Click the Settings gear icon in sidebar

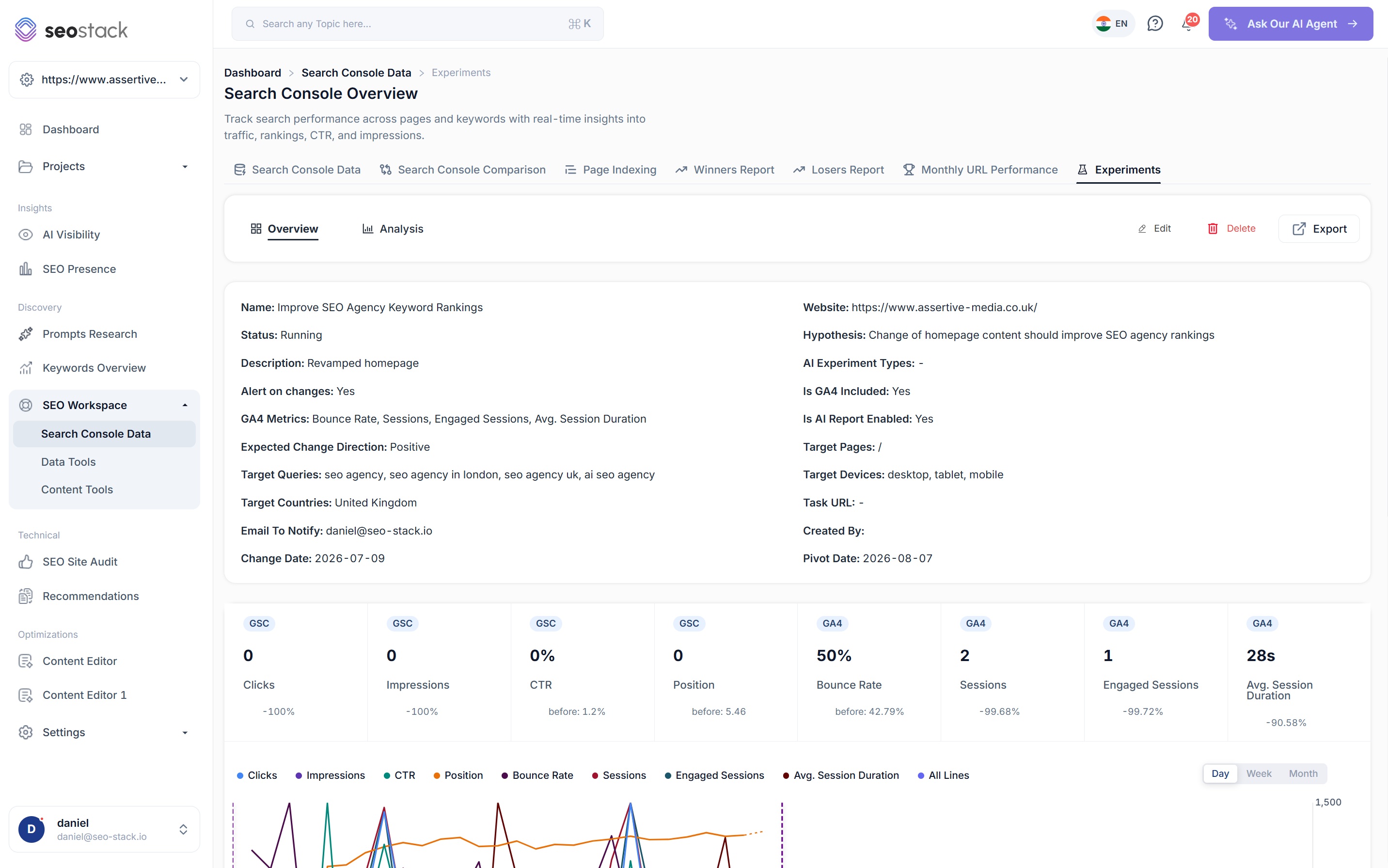click(x=25, y=732)
